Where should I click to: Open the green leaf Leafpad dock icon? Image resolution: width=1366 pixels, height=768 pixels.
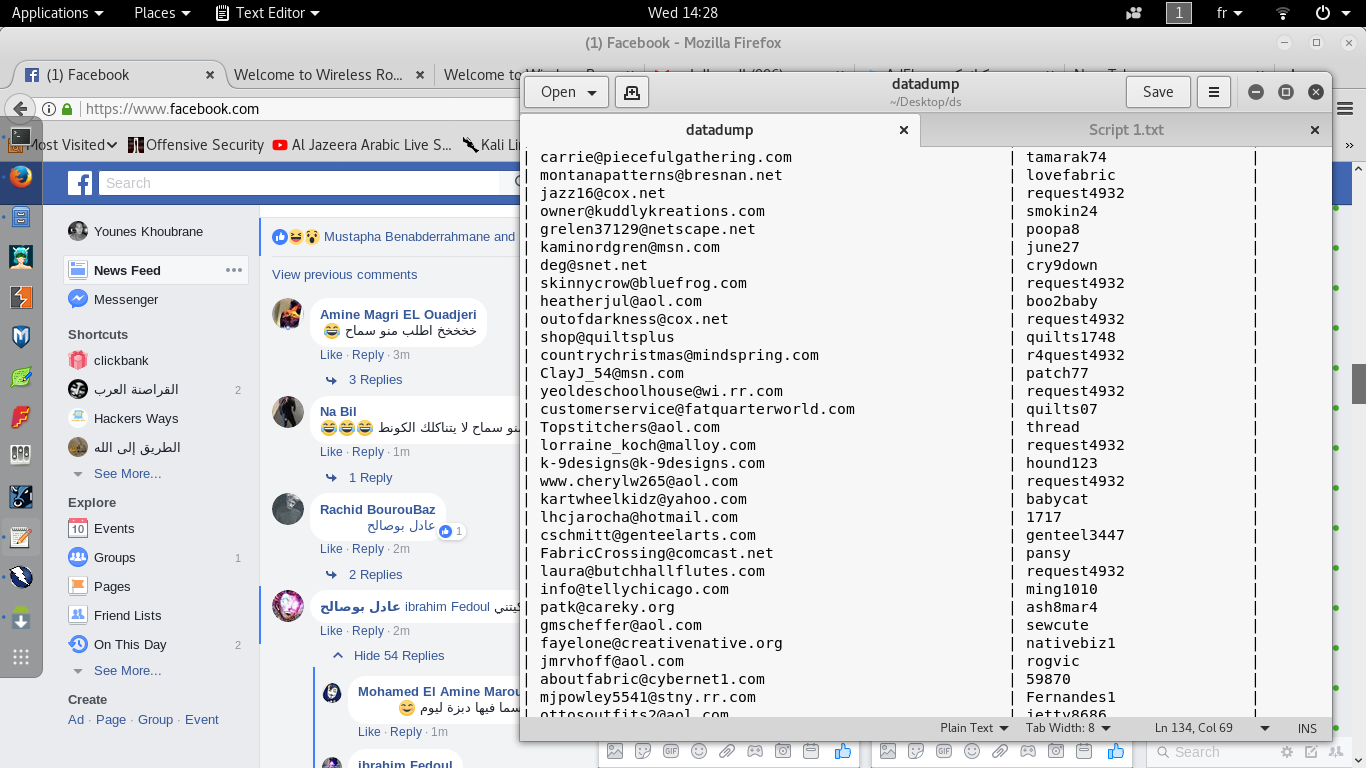pos(21,377)
